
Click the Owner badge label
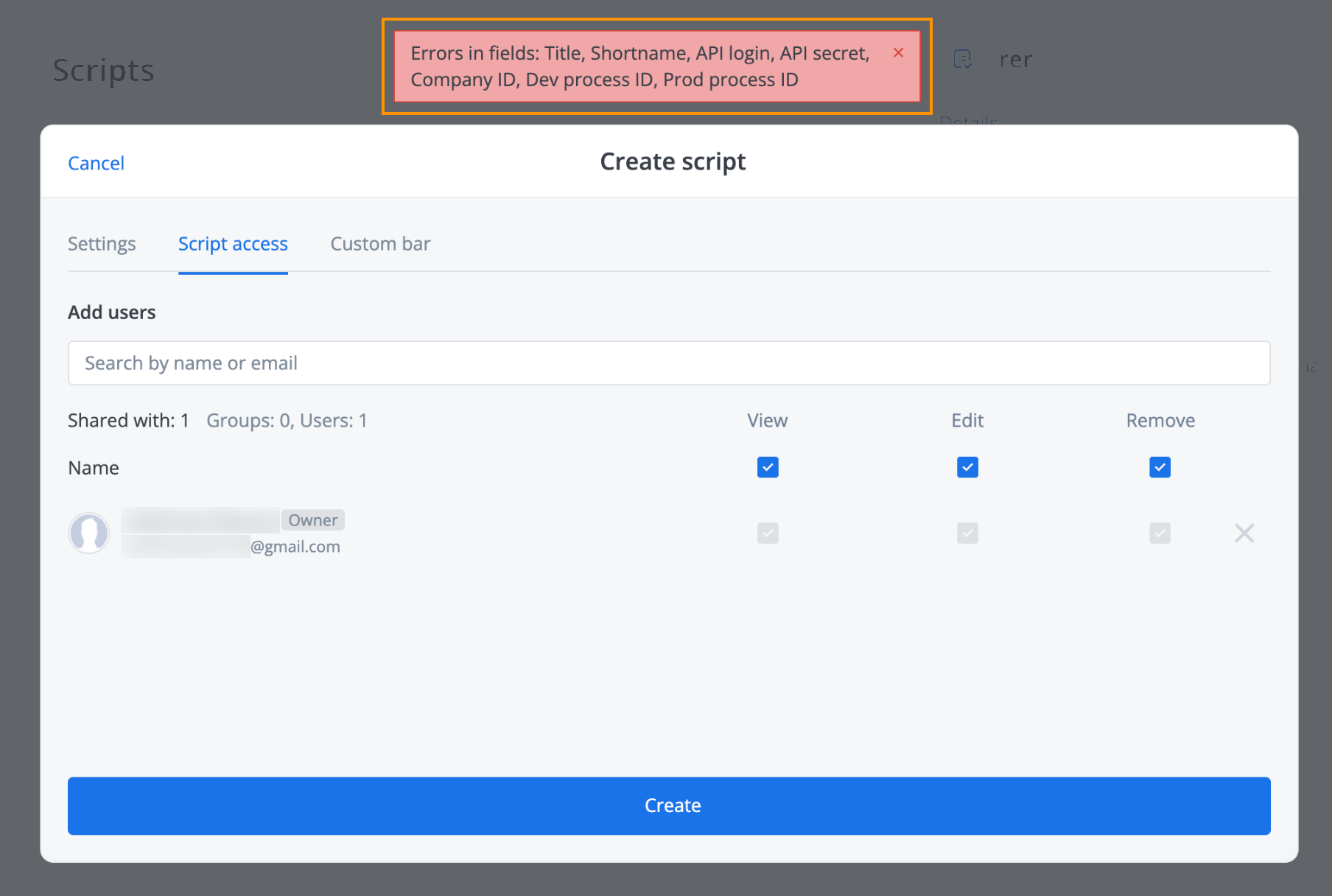pos(313,520)
